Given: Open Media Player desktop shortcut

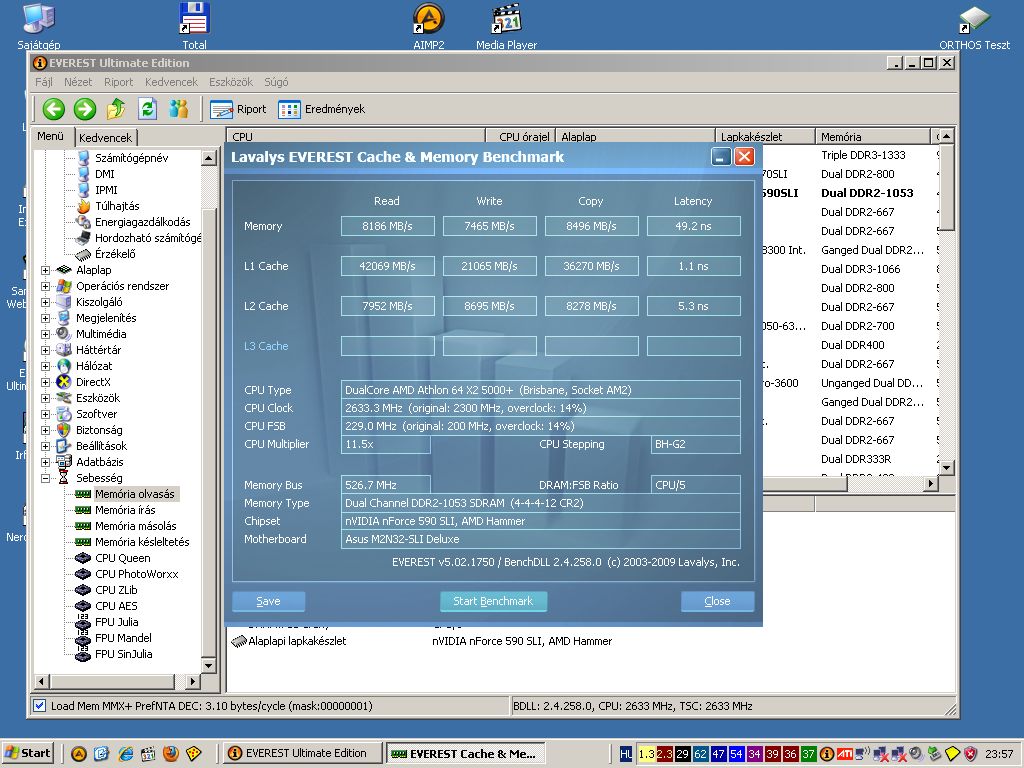Looking at the screenshot, I should [x=506, y=26].
